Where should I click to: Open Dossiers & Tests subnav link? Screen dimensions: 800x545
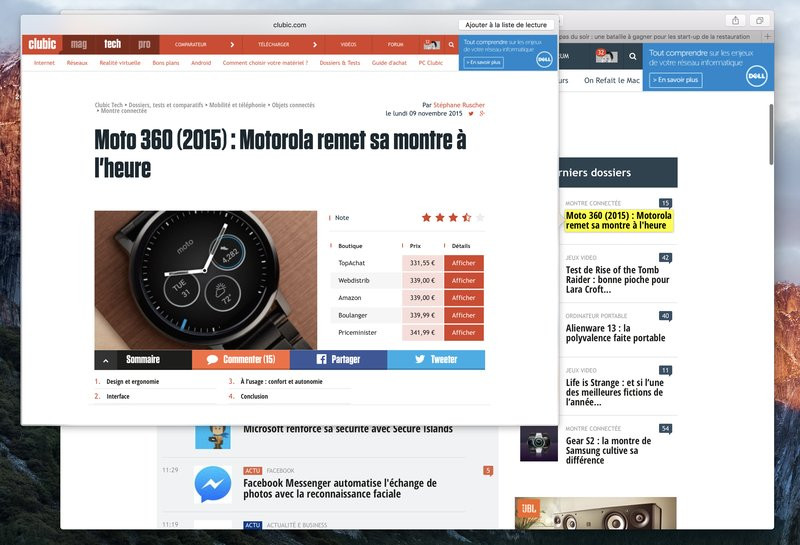(340, 63)
